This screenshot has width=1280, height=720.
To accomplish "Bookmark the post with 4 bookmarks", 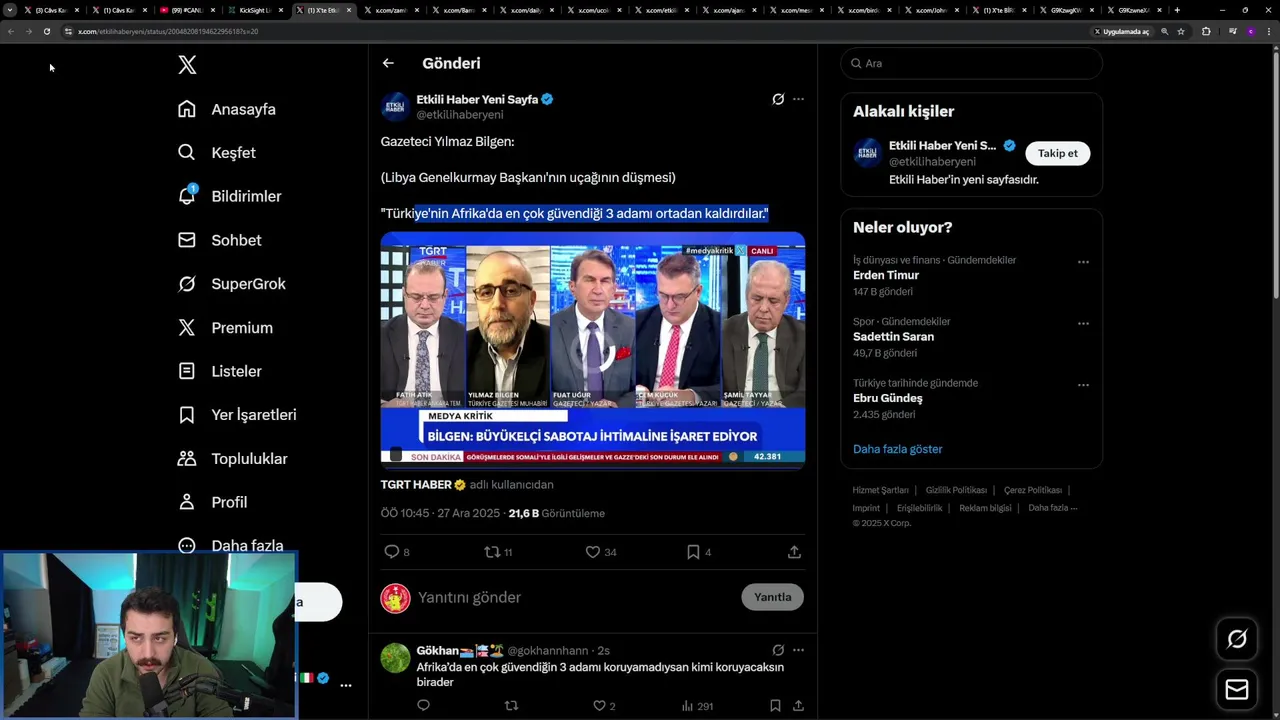I will point(698,552).
